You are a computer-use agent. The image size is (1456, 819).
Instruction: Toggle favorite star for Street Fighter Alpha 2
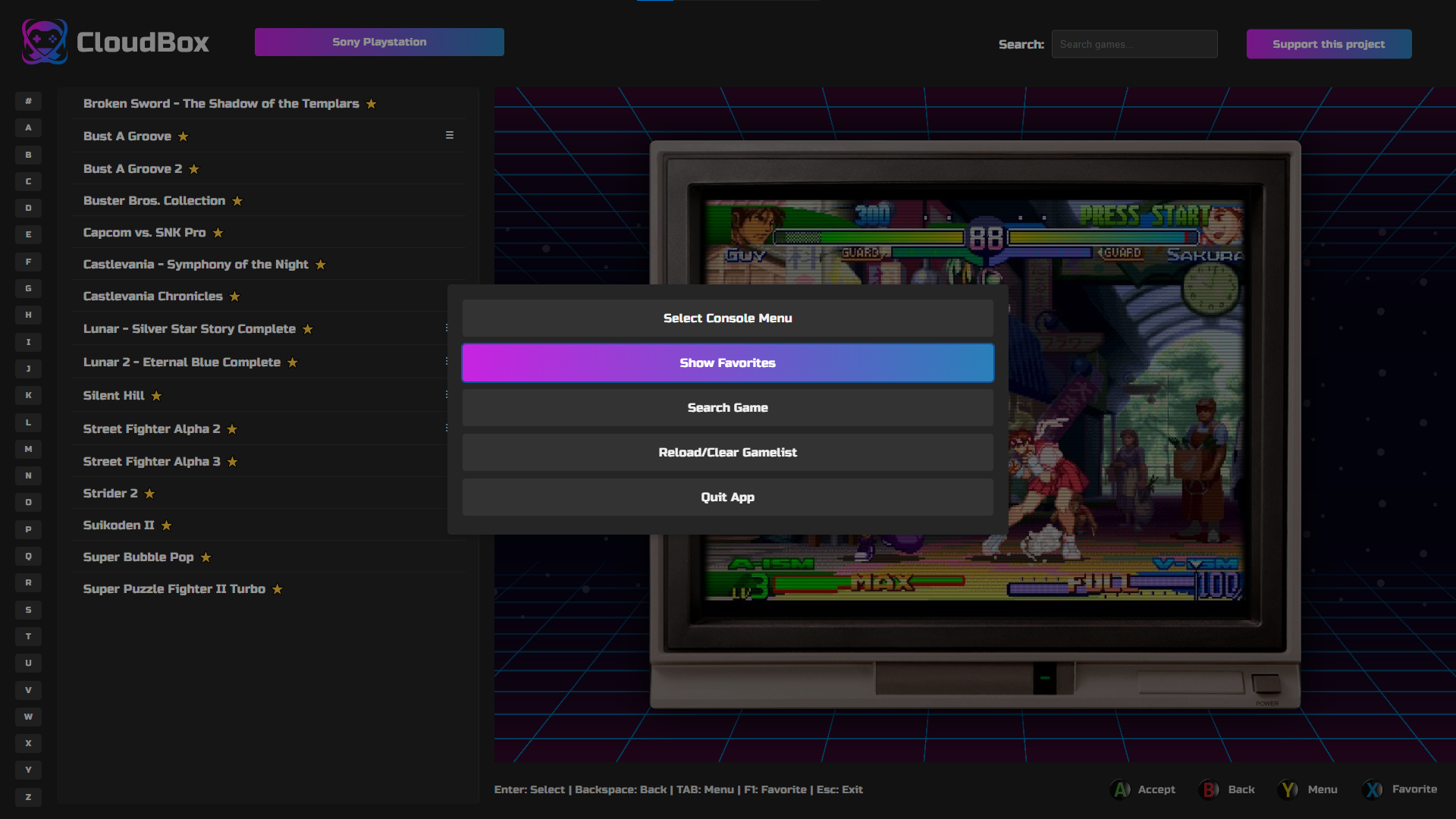click(232, 429)
